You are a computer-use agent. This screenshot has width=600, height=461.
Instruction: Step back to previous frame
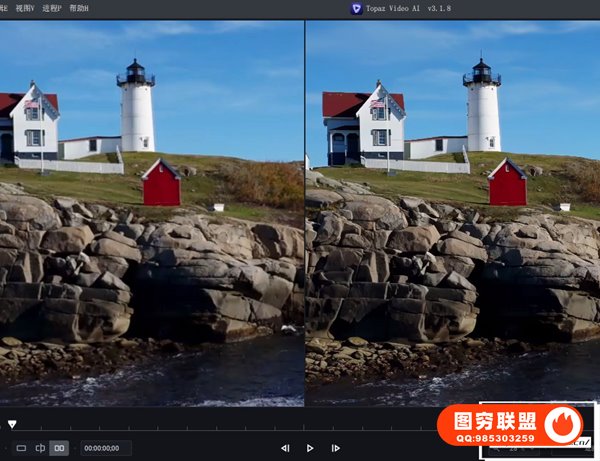pos(285,449)
